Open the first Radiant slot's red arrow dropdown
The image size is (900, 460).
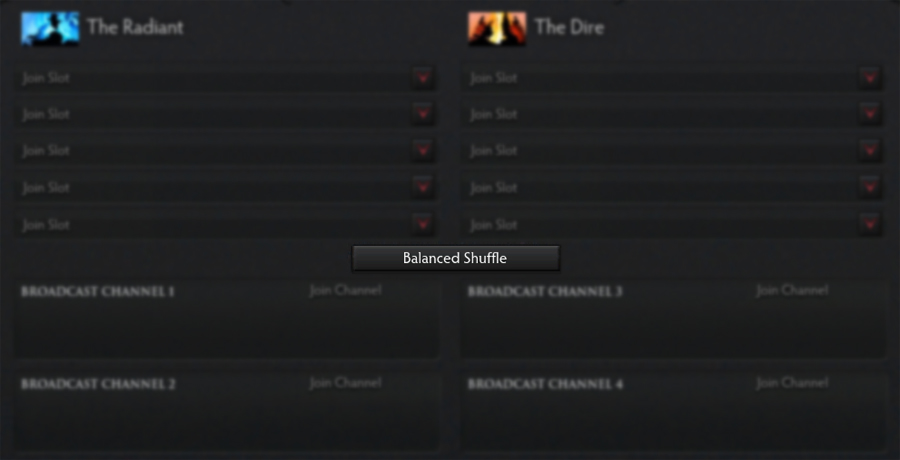pos(422,77)
